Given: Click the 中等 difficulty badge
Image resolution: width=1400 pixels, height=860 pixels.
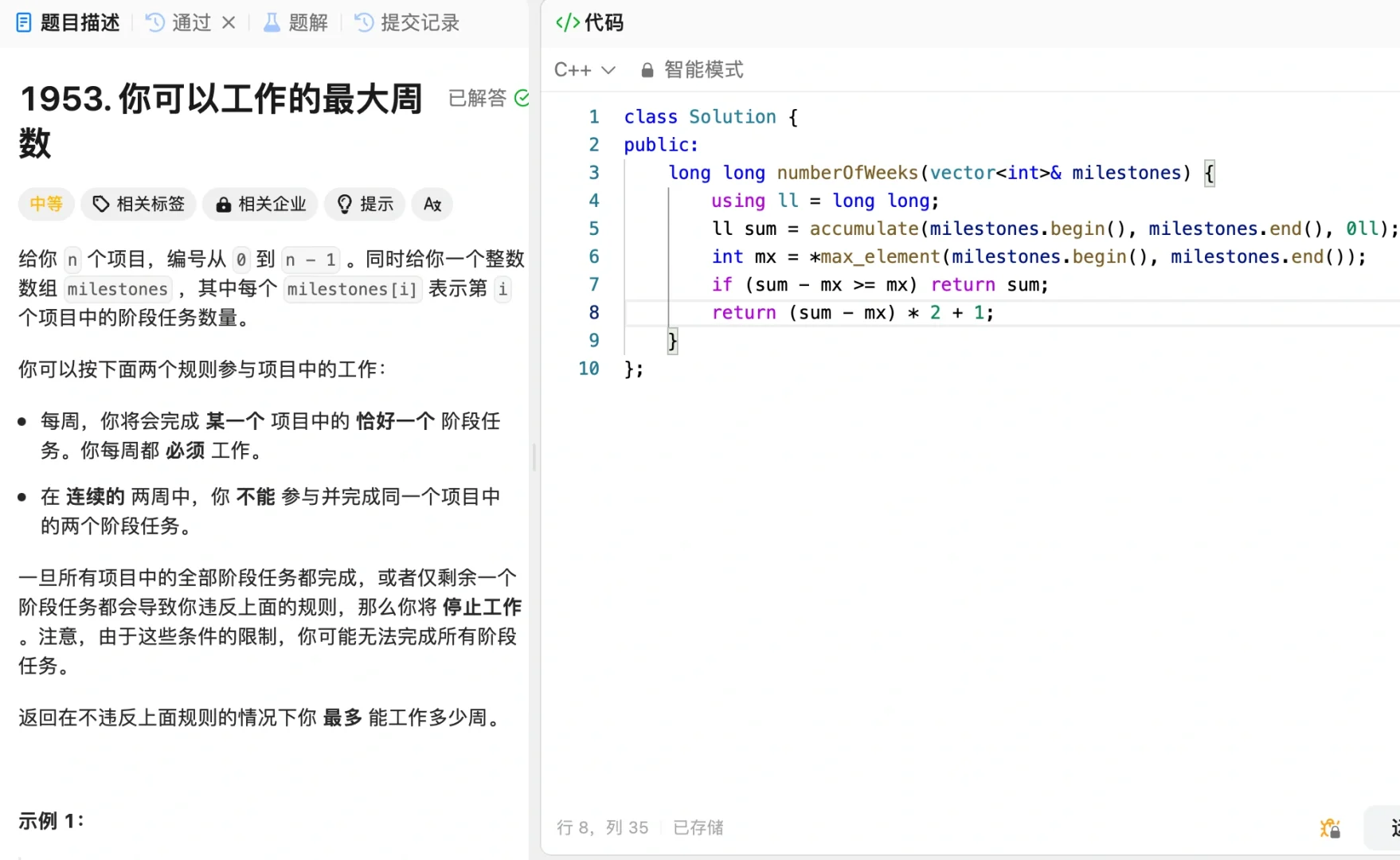Looking at the screenshot, I should click(x=46, y=204).
